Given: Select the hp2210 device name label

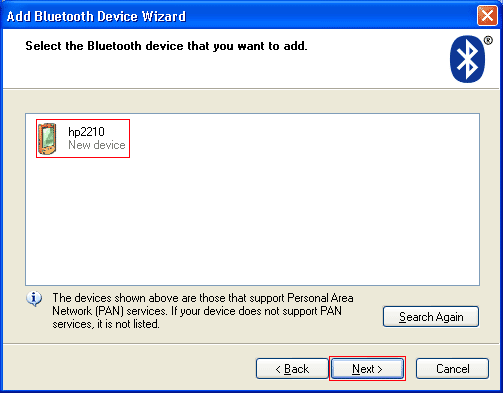Looking at the screenshot, I should coord(86,132).
